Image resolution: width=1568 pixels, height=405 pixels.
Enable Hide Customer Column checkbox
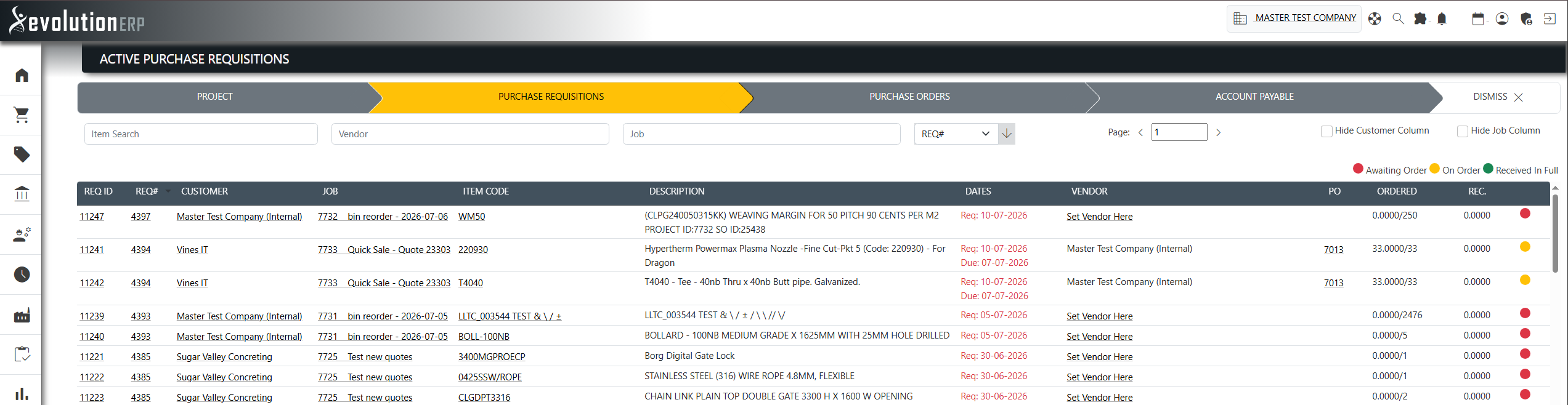(x=1326, y=131)
